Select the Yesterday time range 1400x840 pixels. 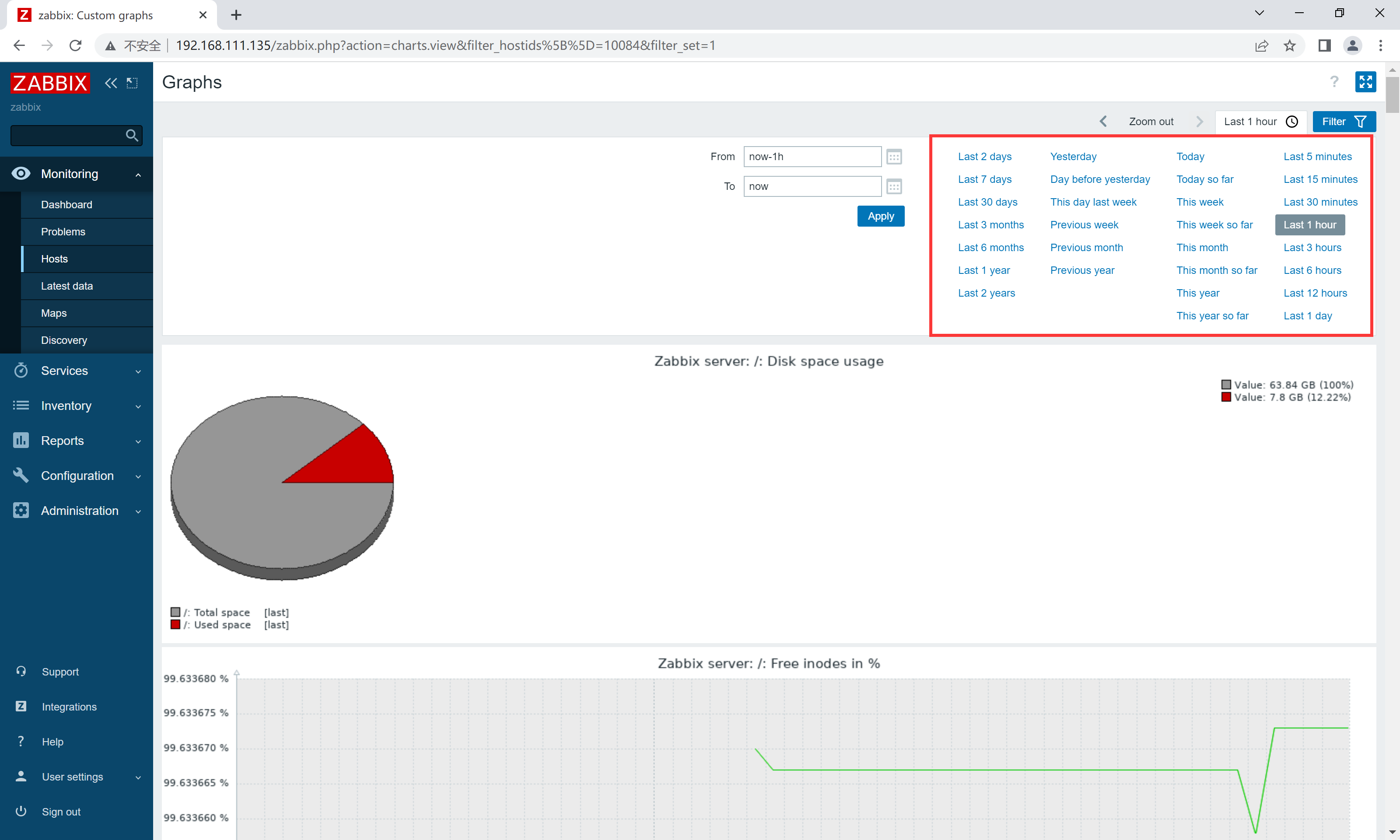[1073, 157]
